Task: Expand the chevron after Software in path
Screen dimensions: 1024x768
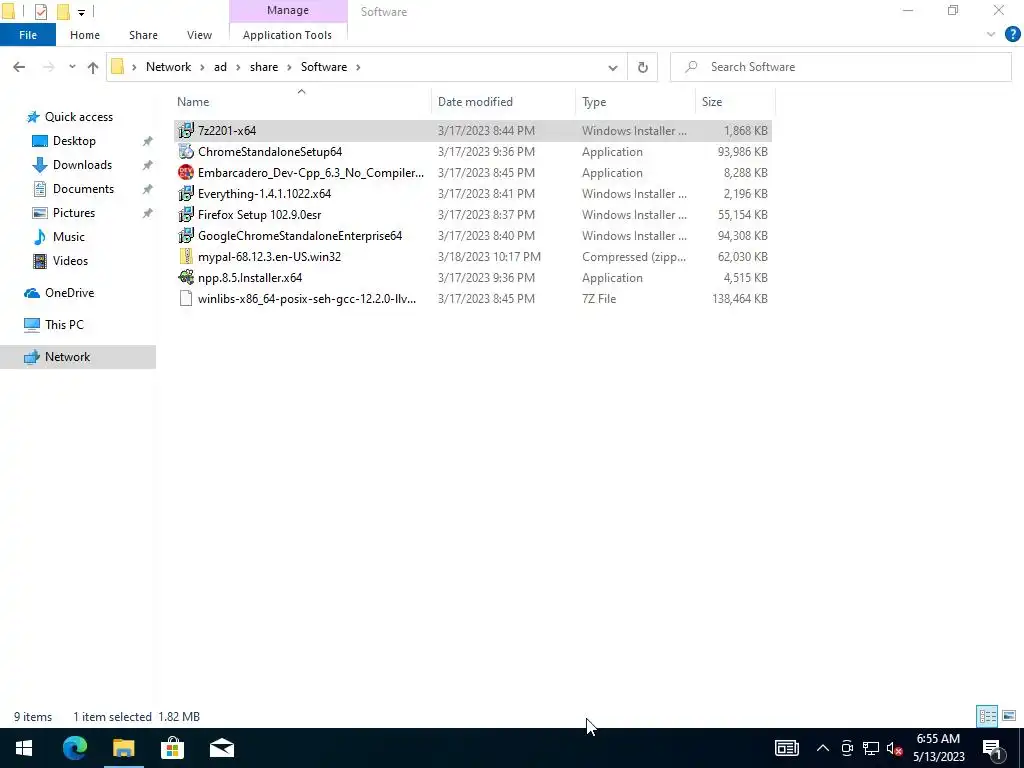Action: click(358, 67)
